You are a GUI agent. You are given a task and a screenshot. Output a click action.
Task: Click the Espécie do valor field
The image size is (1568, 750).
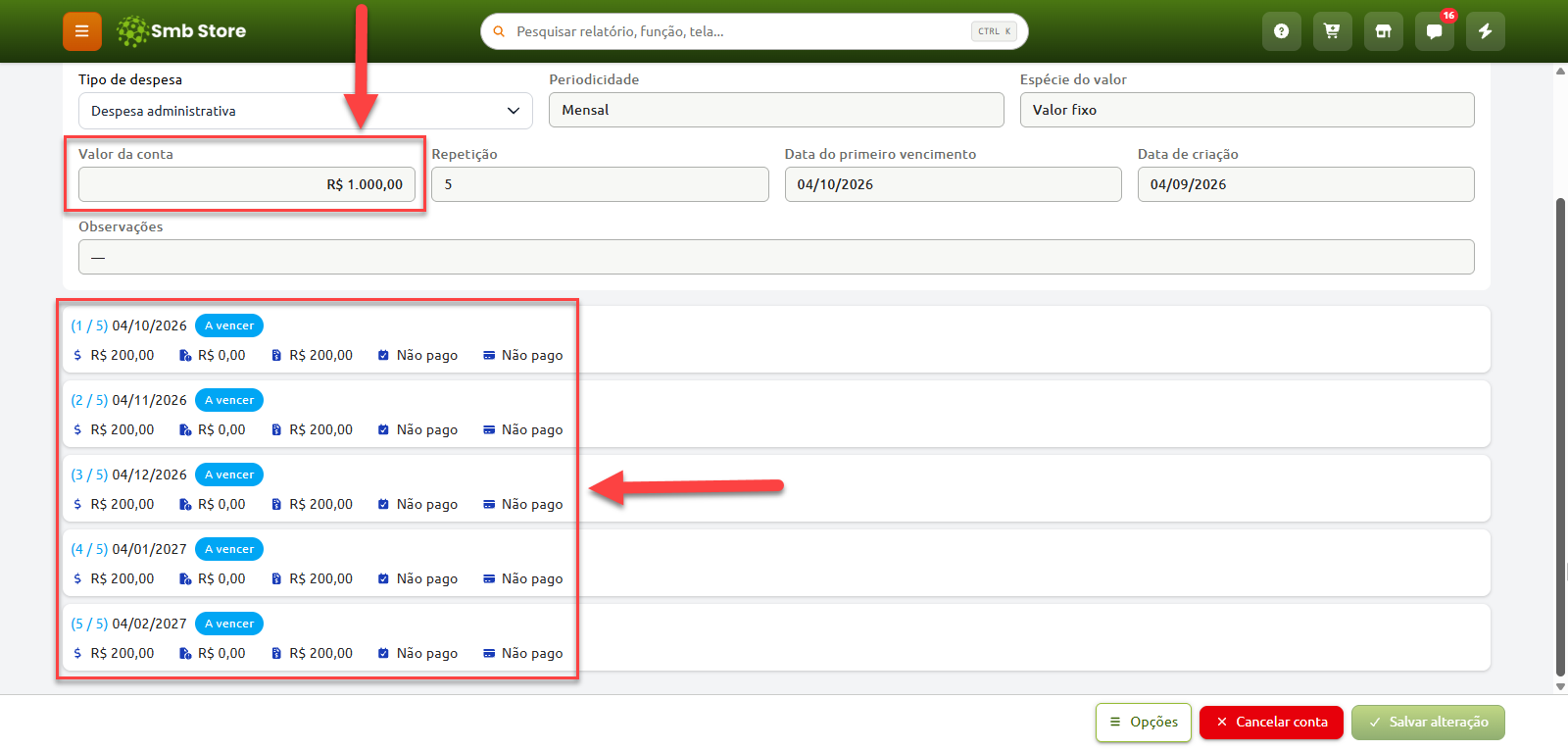(1248, 110)
